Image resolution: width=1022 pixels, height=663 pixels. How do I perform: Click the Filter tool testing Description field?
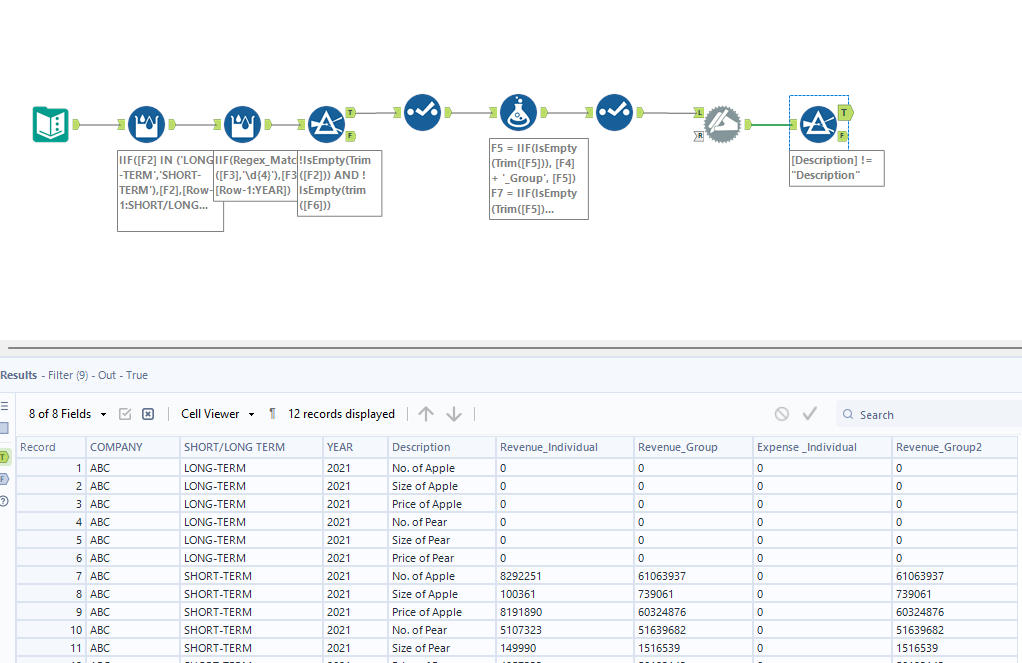pos(818,123)
